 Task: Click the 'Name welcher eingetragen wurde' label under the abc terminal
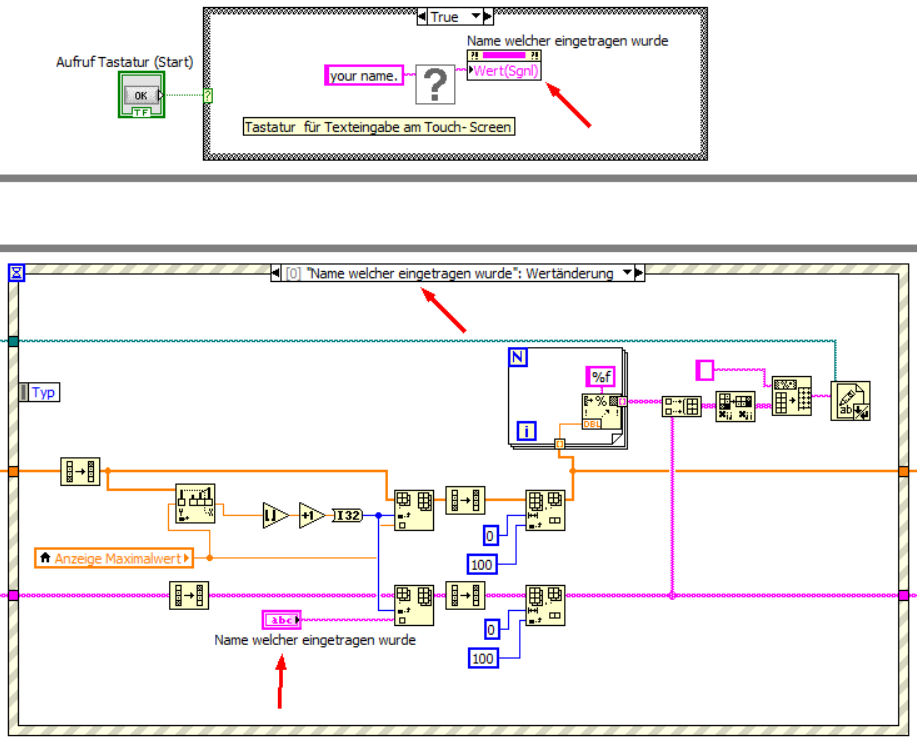(x=315, y=640)
